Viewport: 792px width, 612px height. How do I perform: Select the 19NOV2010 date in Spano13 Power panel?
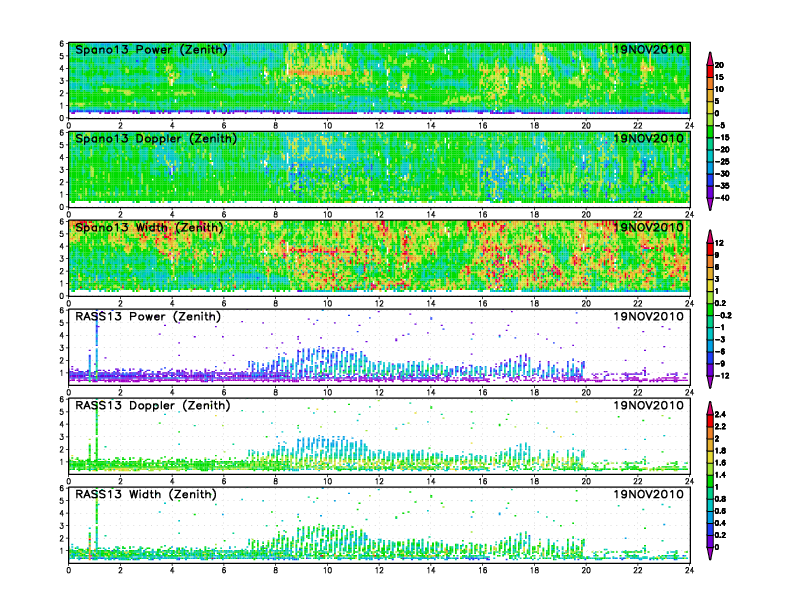pos(649,49)
